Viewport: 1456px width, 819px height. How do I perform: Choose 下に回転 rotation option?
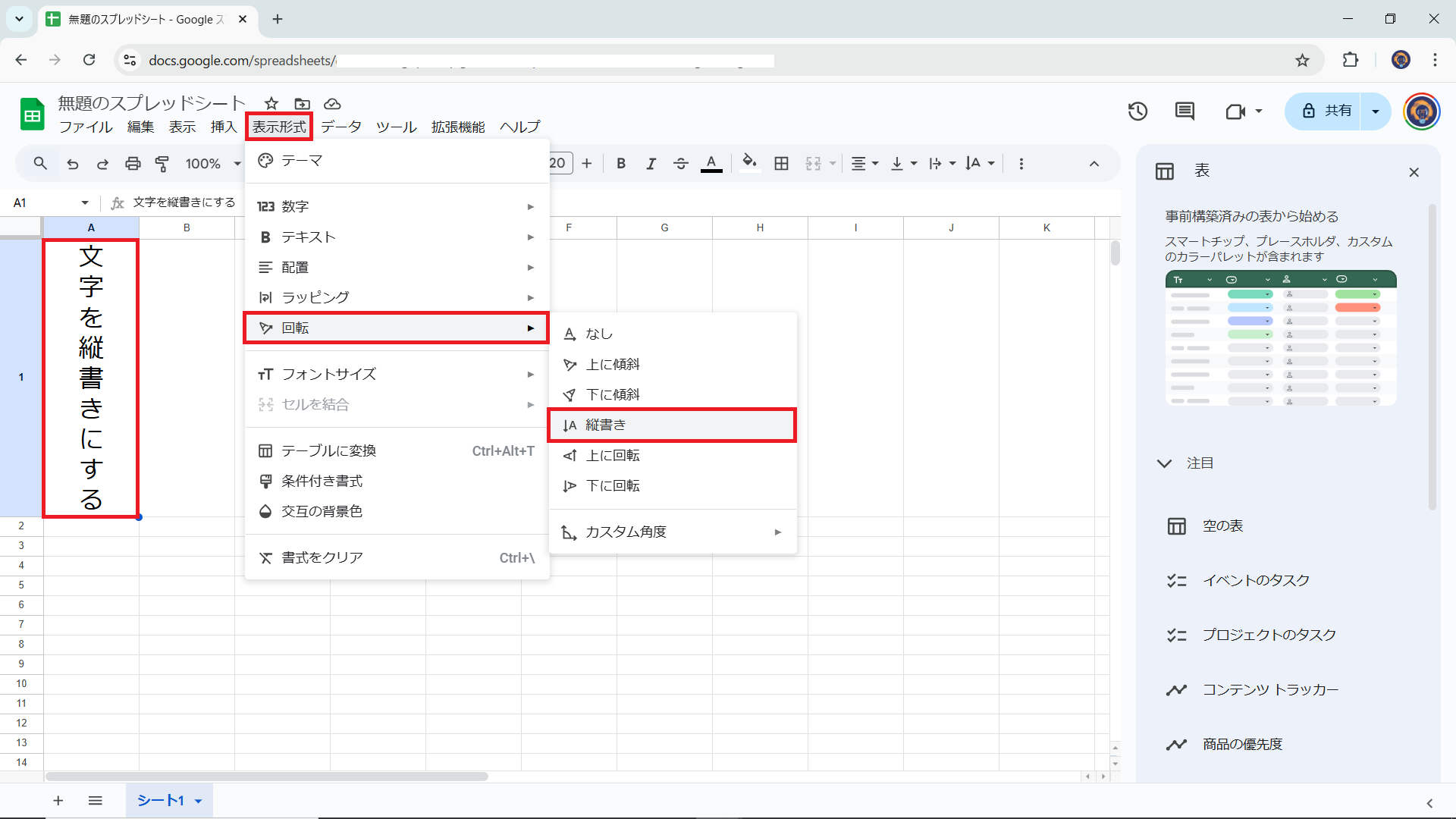click(x=673, y=485)
